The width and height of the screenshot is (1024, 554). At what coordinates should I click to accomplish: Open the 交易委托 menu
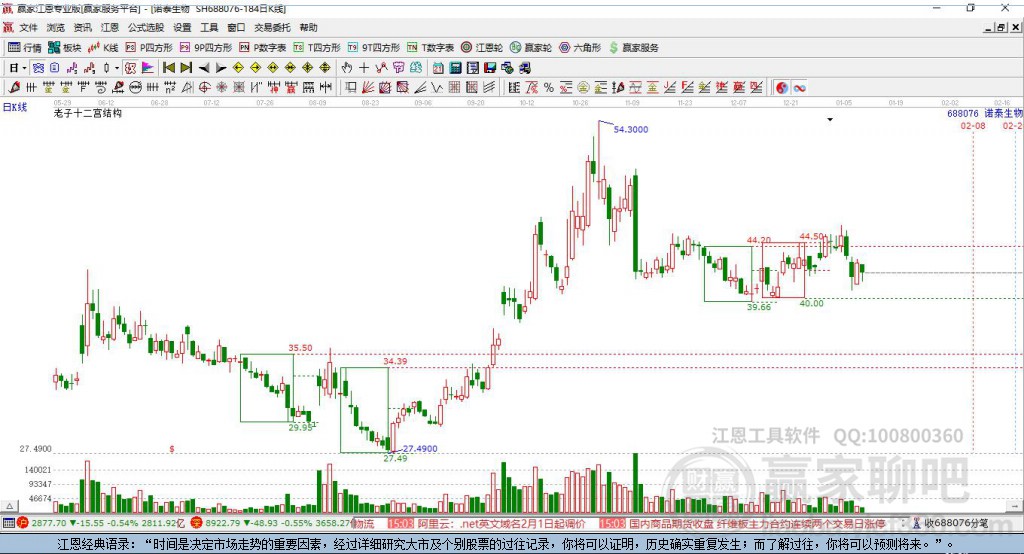coord(272,27)
